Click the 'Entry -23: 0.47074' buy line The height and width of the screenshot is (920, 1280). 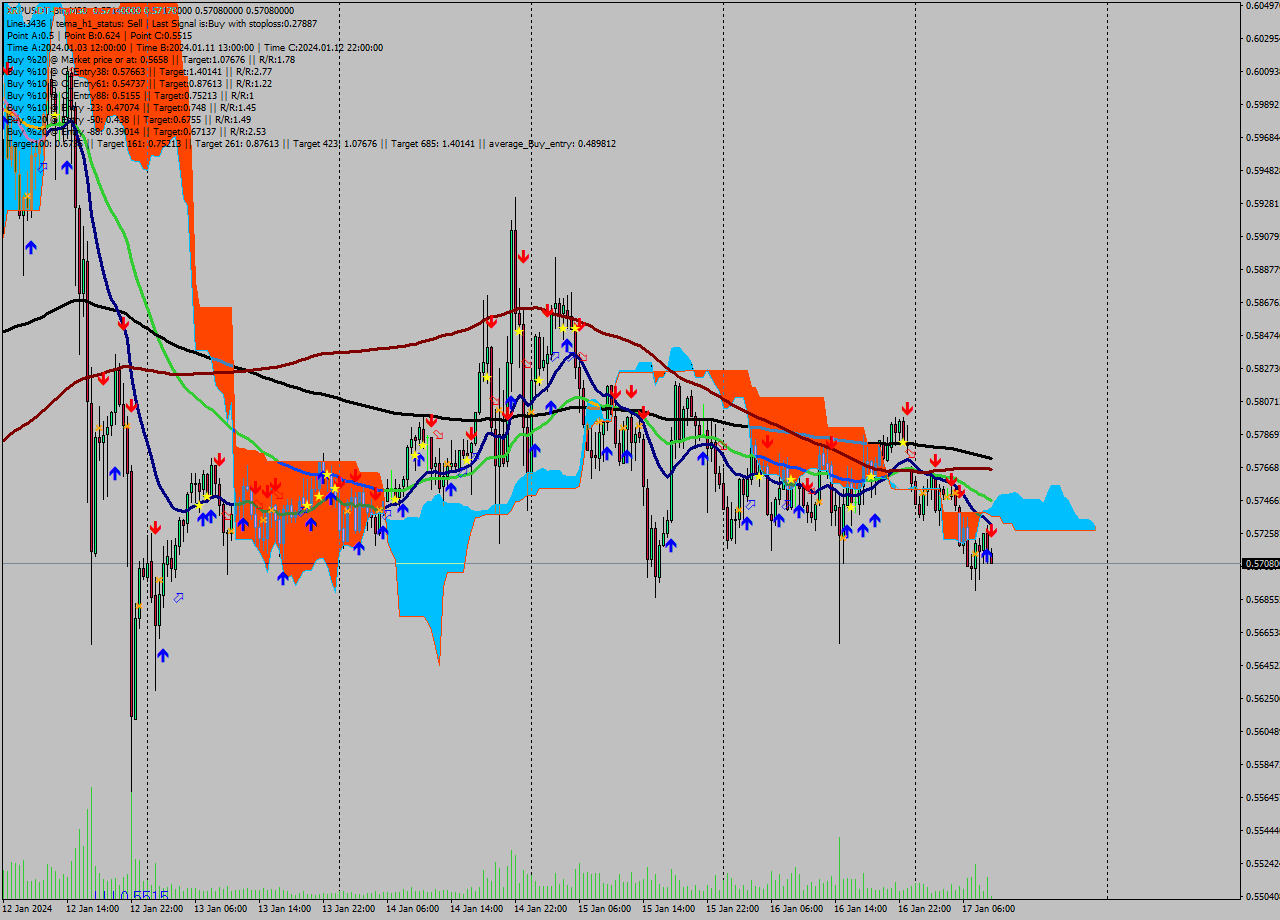pyautogui.click(x=131, y=107)
